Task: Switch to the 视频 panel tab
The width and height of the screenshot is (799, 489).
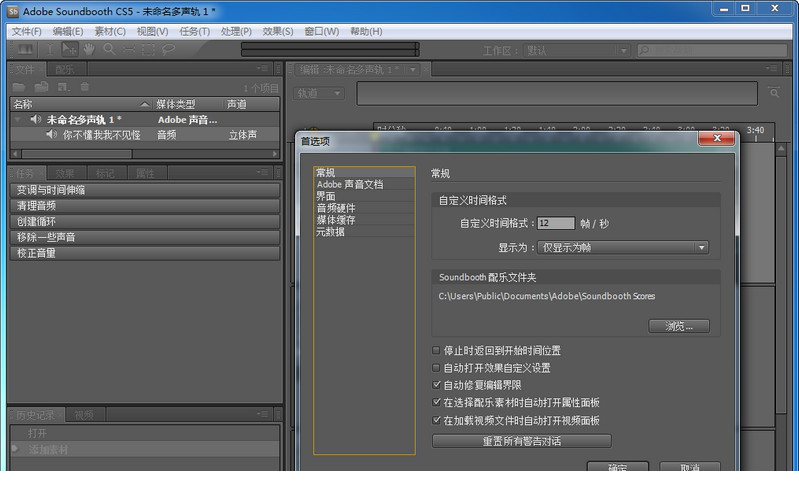Action: pyautogui.click(x=84, y=415)
